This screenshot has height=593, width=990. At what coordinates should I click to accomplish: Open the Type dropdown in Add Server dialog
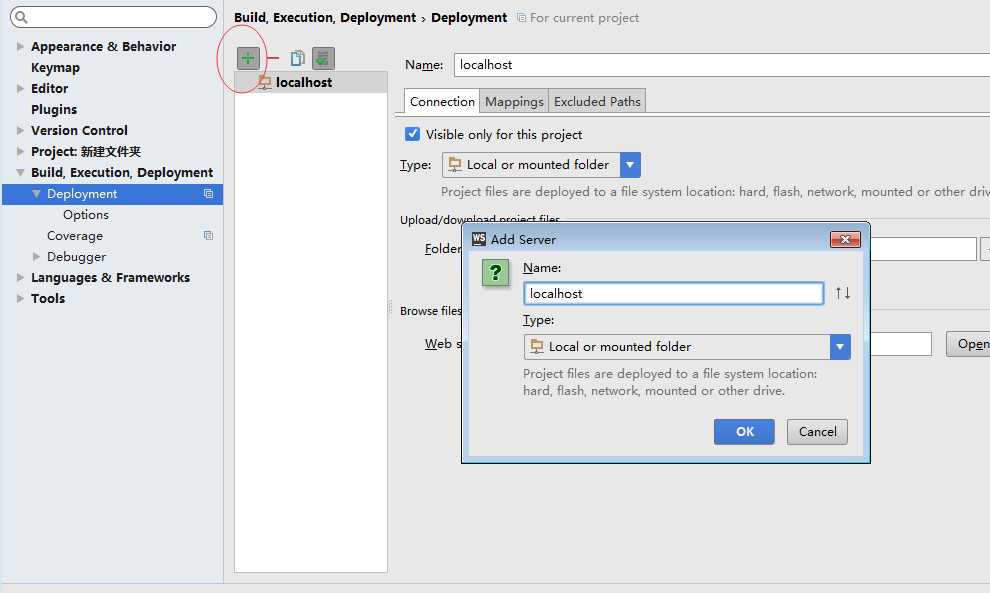pyautogui.click(x=839, y=347)
